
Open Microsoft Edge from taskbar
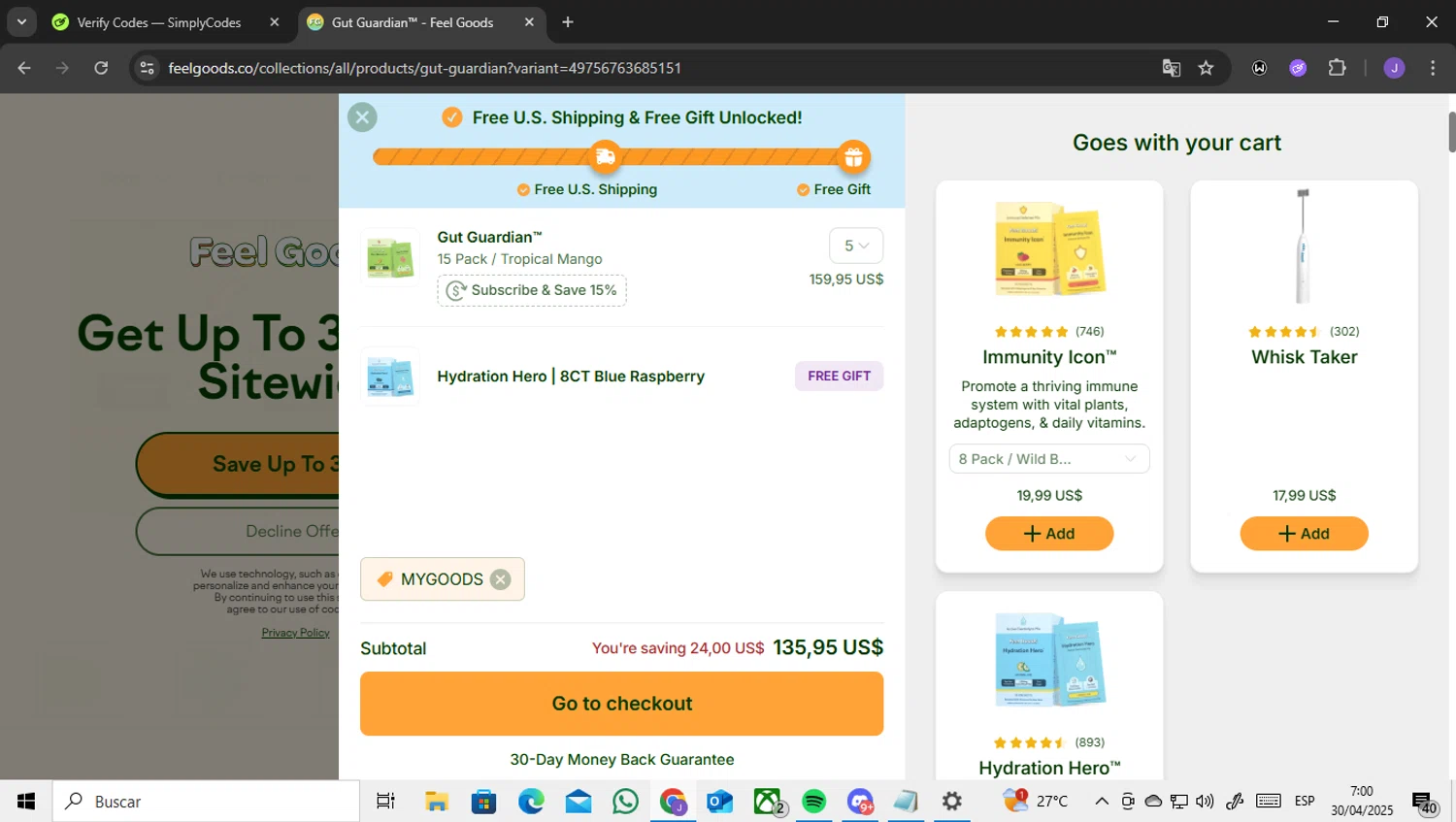coord(531,802)
